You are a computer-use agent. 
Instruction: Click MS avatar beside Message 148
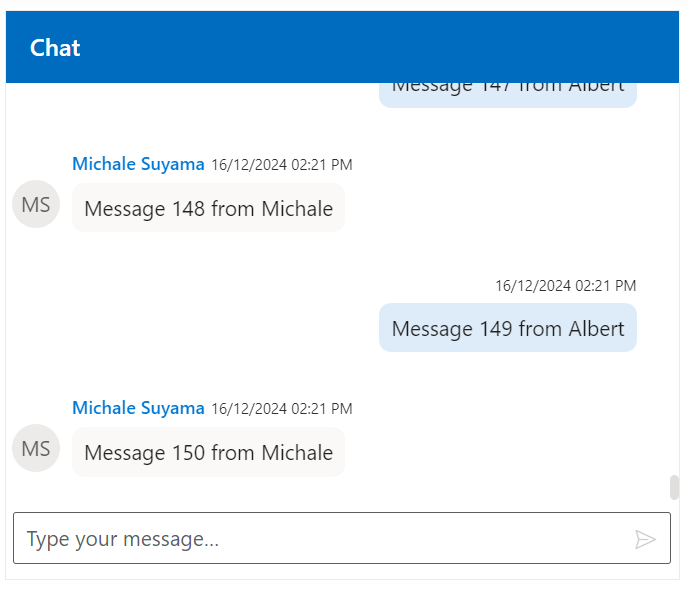(x=36, y=205)
